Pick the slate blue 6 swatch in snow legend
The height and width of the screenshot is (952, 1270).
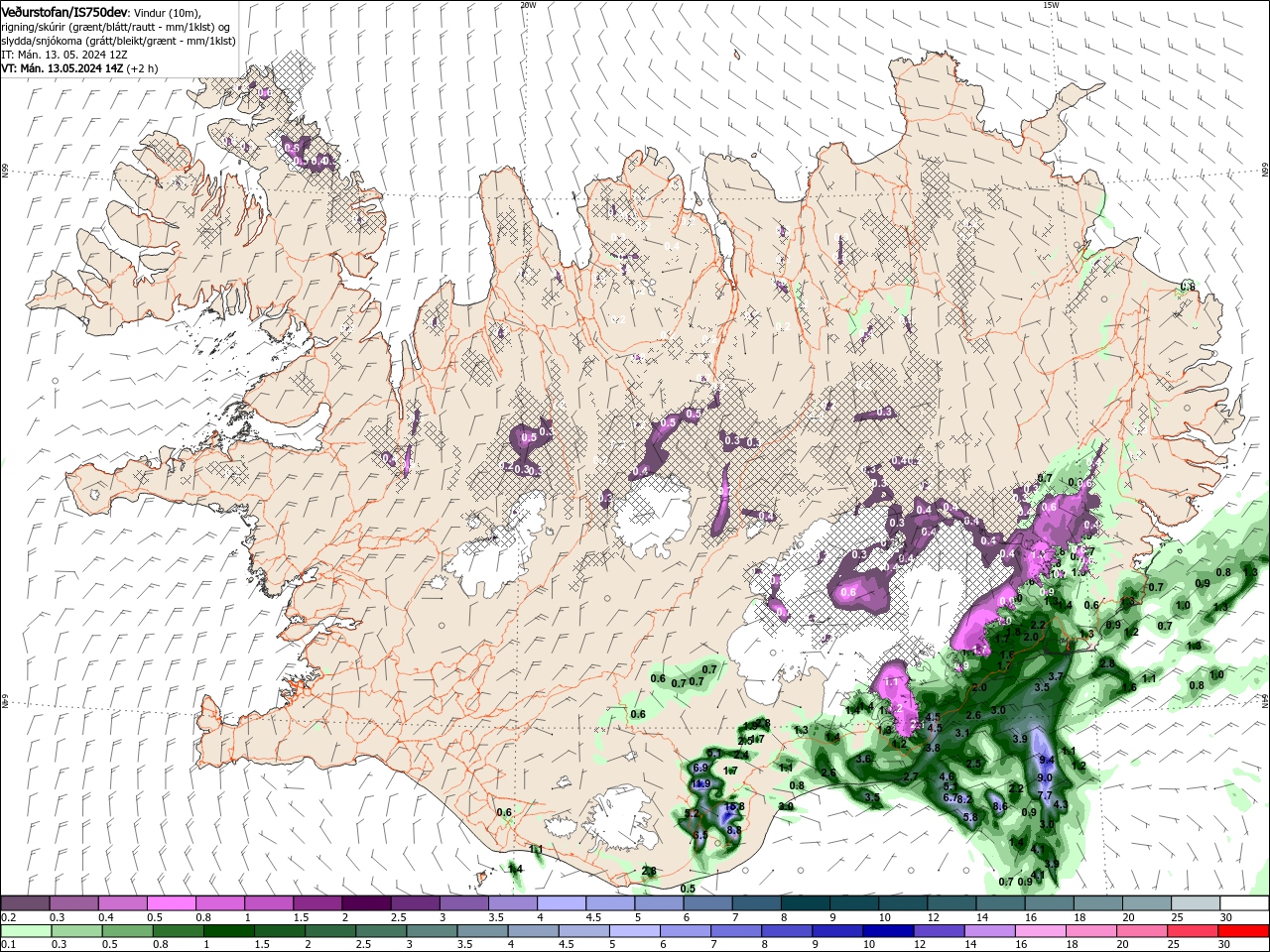(705, 903)
